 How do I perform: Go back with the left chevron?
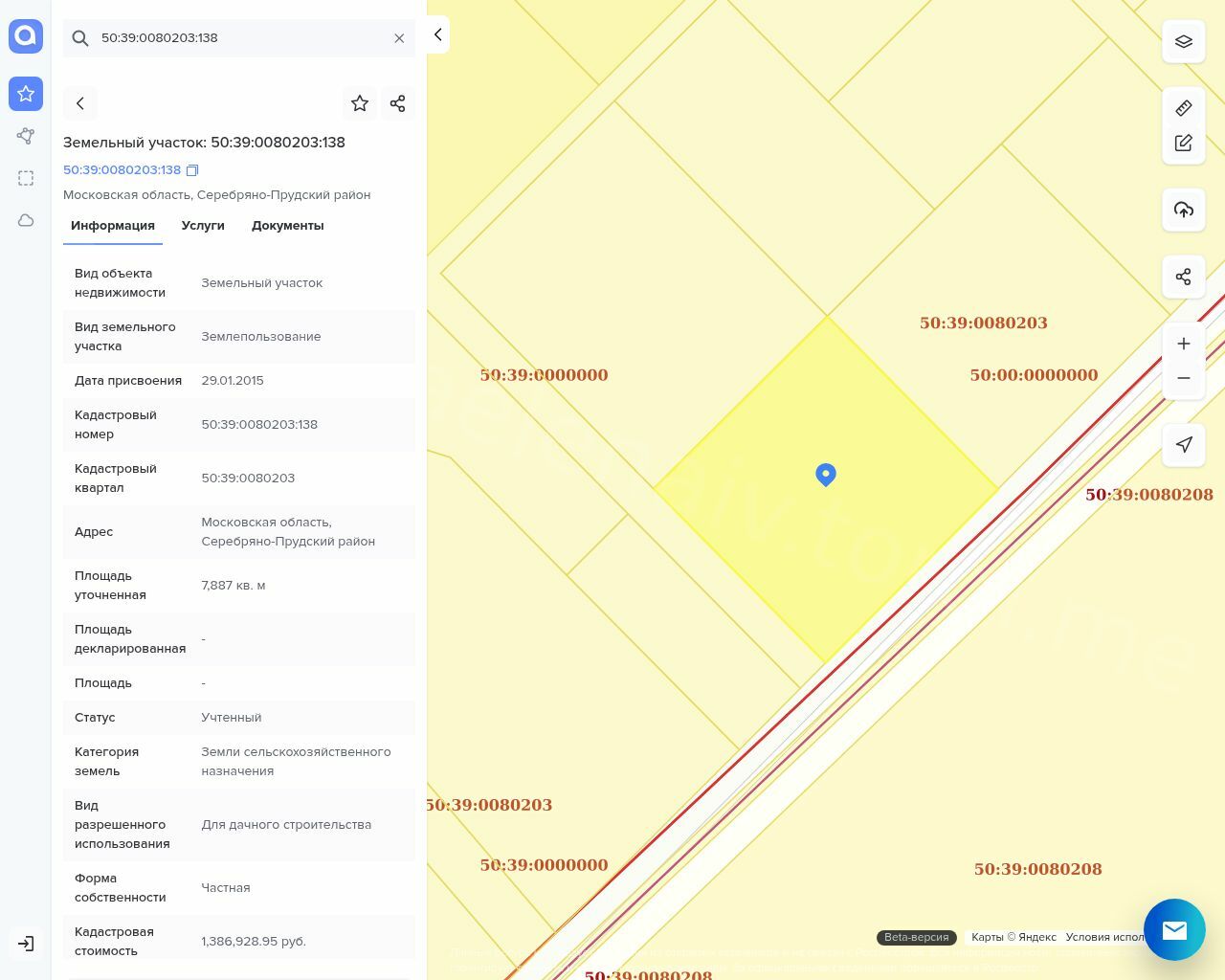[80, 103]
